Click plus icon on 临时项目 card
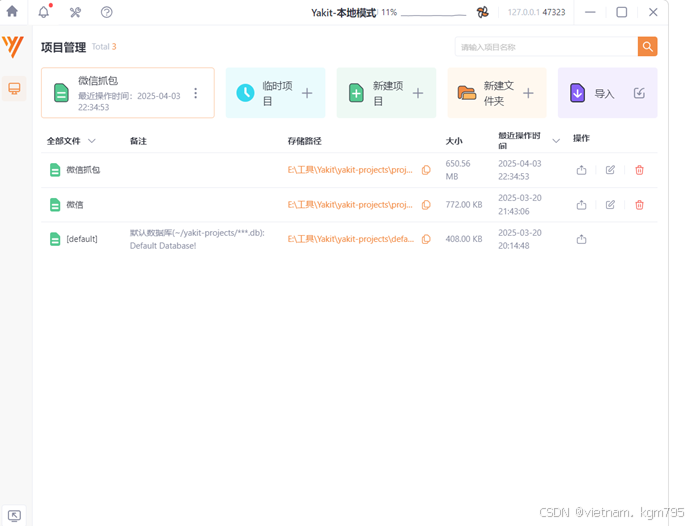Screen dimensions: 693x526 tap(307, 93)
